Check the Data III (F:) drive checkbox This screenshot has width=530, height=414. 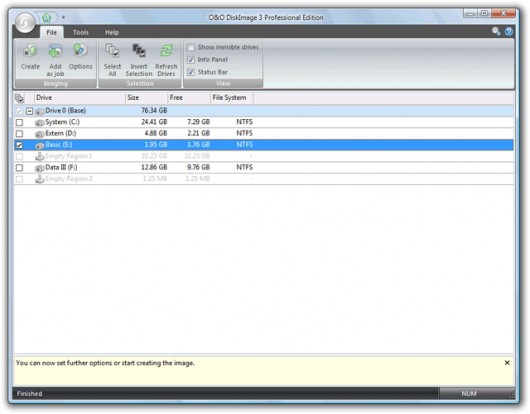(20, 168)
